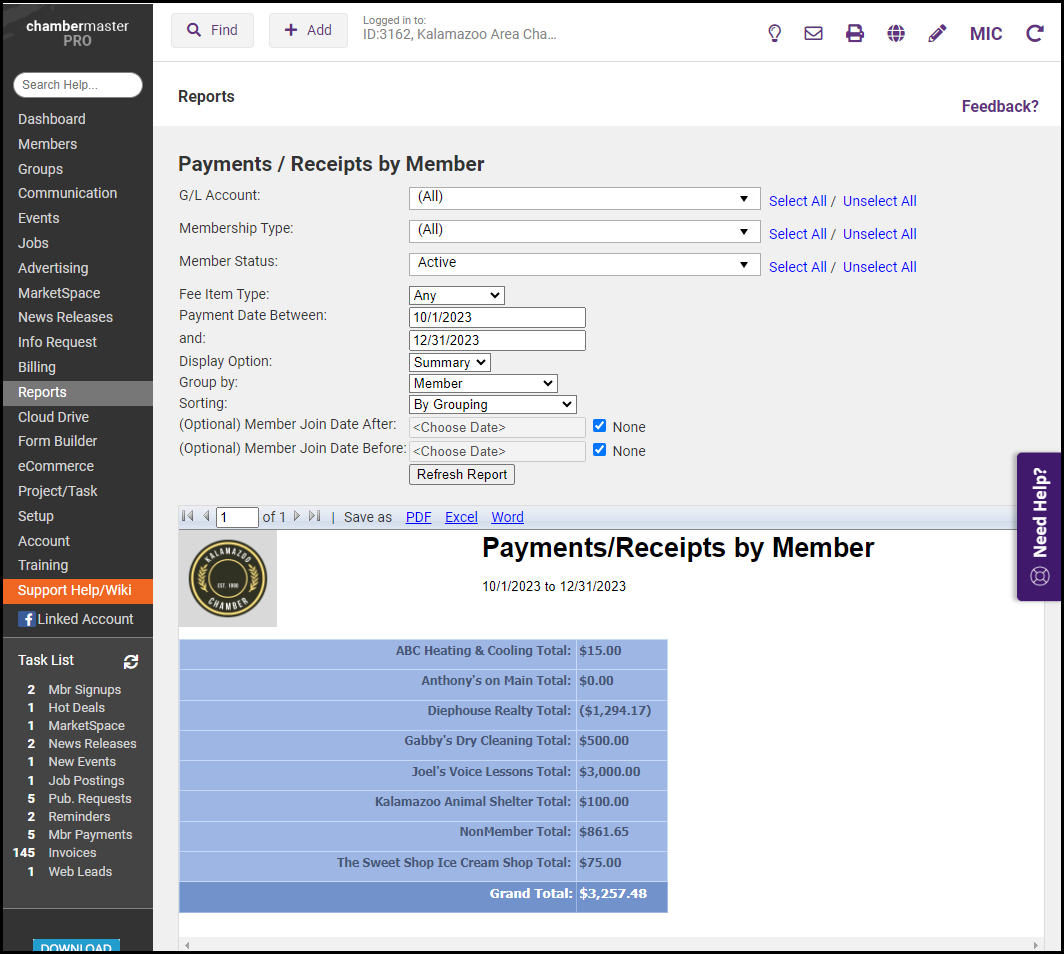1064x954 pixels.
Task: Click the globe icon in header
Action: coord(896,34)
